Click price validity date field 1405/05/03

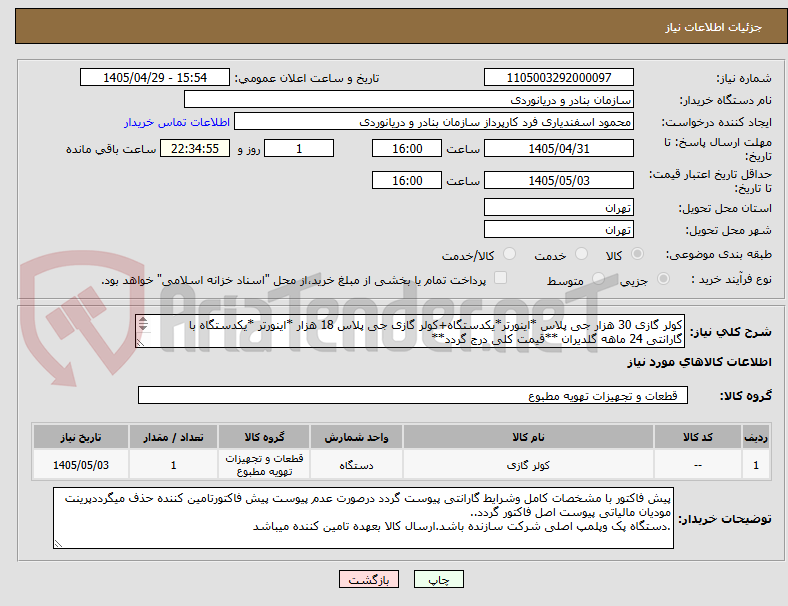click(558, 180)
